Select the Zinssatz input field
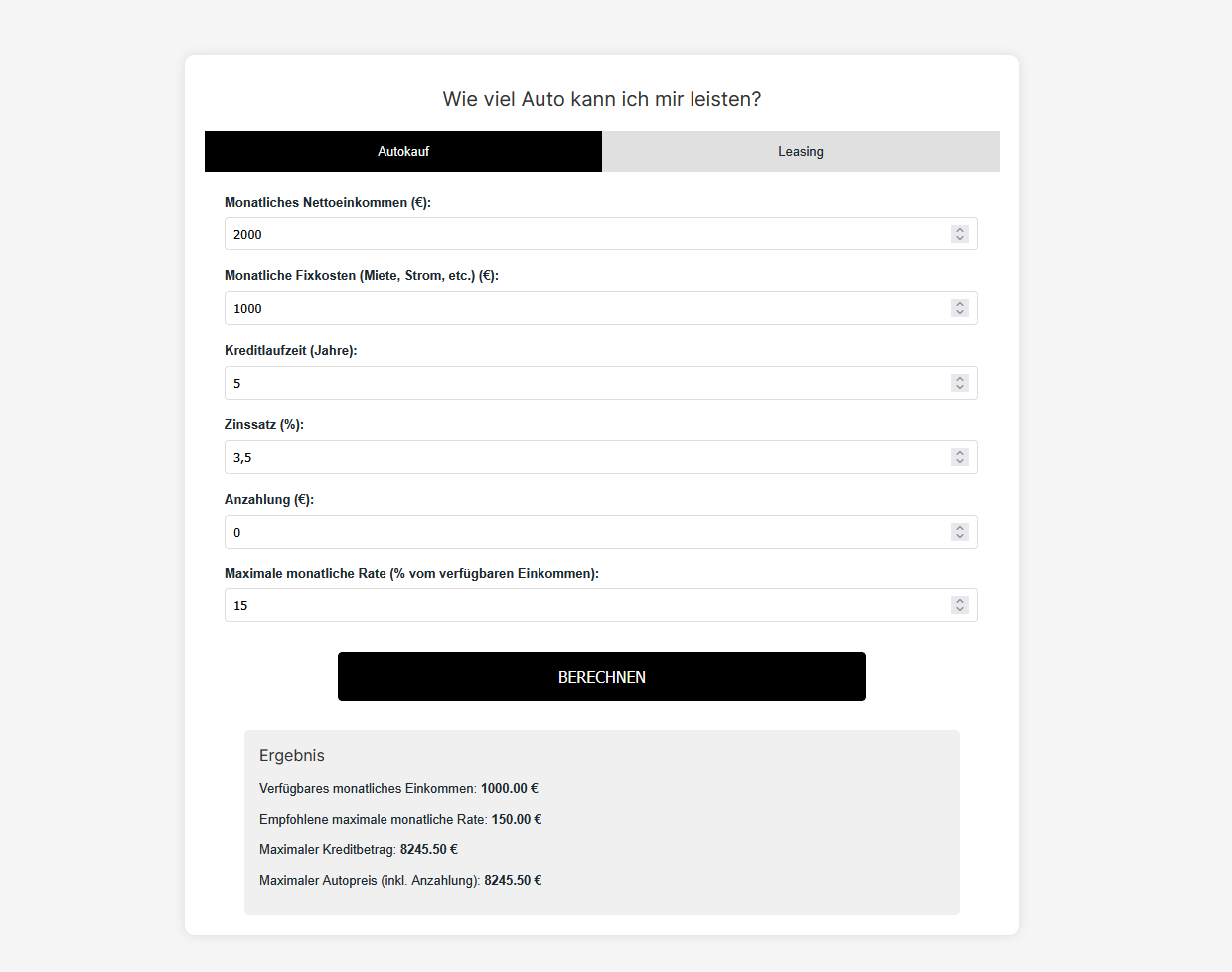 point(586,458)
